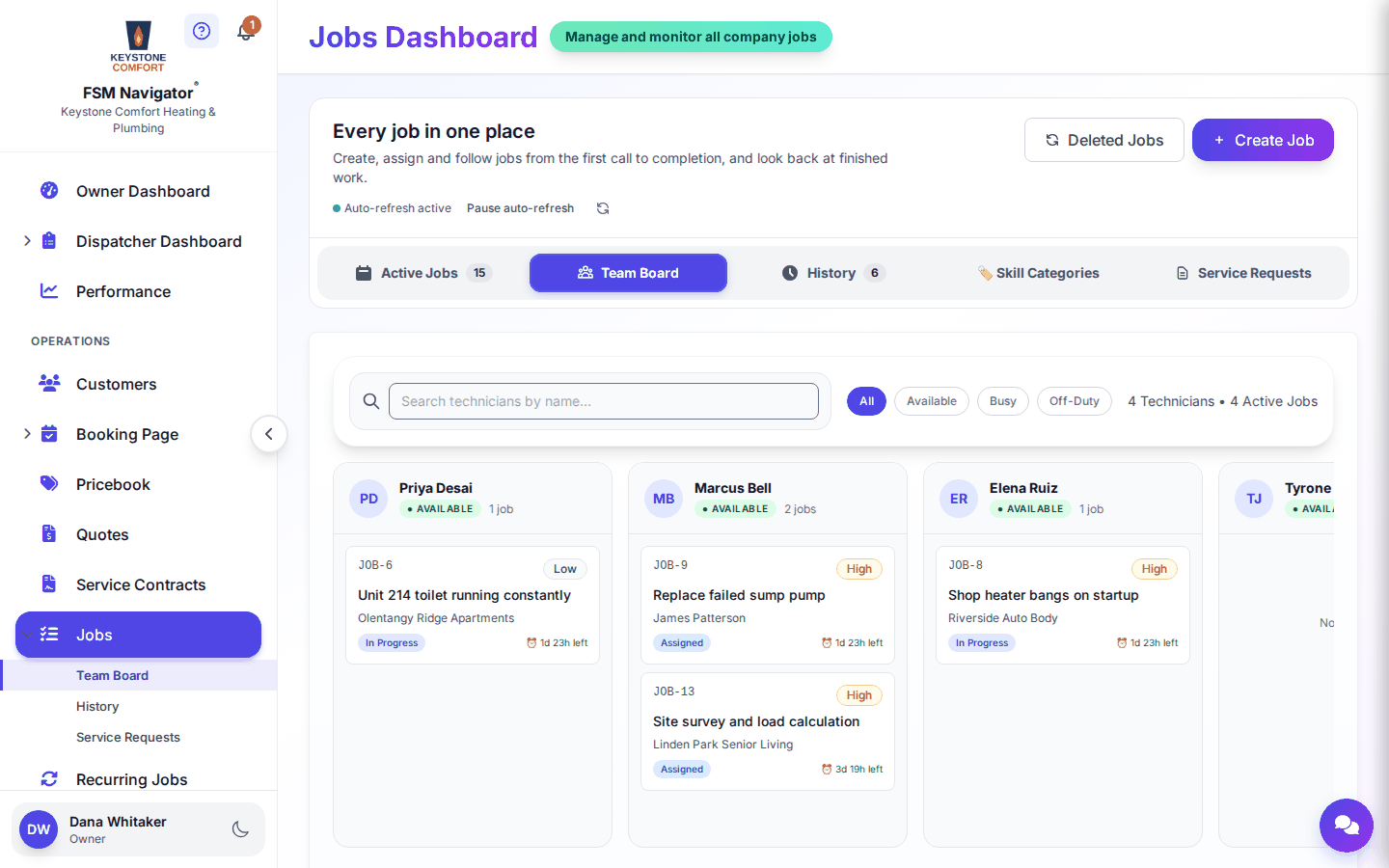Click the Pricebook tags icon
The height and width of the screenshot is (868, 1389).
point(49,483)
